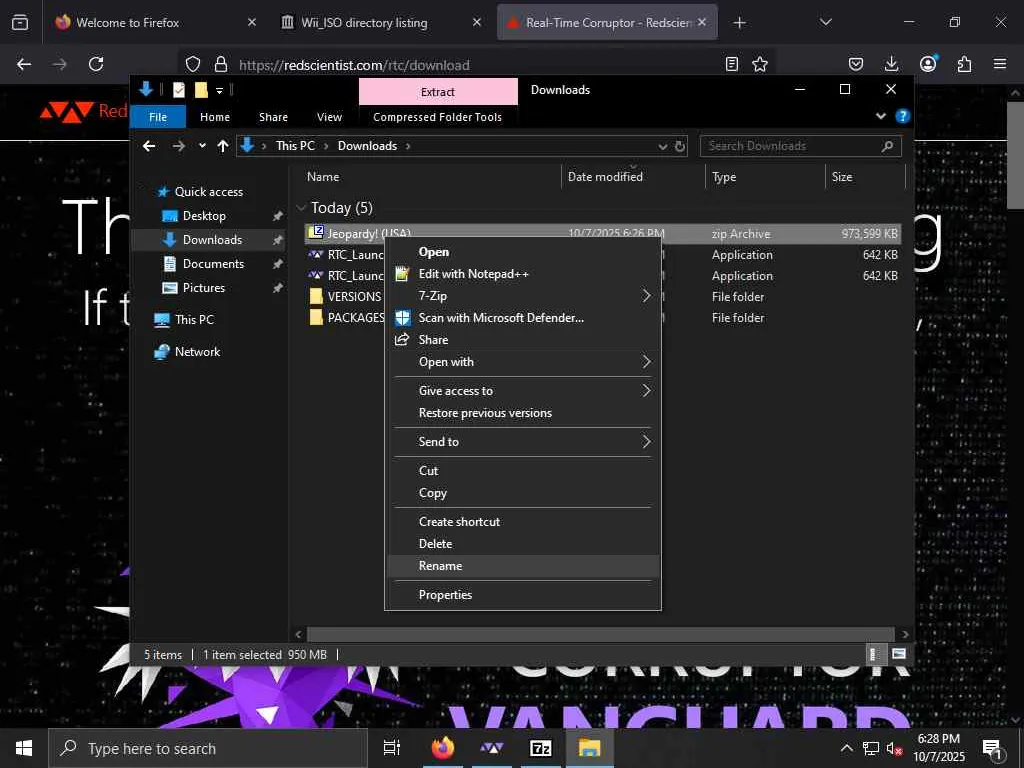This screenshot has width=1024, height=768.
Task: Go up one folder level
Action: [x=223, y=146]
